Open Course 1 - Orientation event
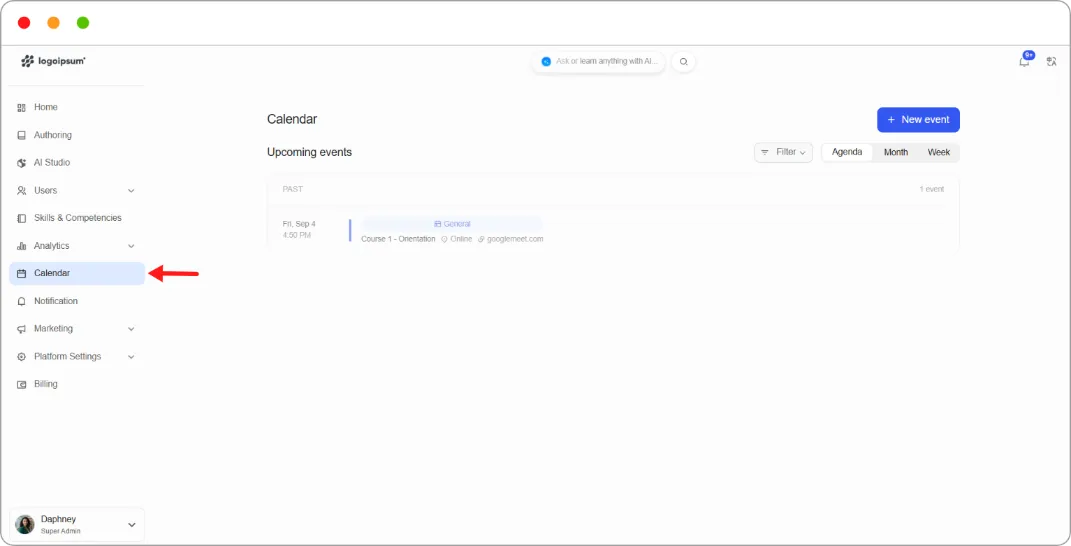The height and width of the screenshot is (546, 1071). coord(398,239)
